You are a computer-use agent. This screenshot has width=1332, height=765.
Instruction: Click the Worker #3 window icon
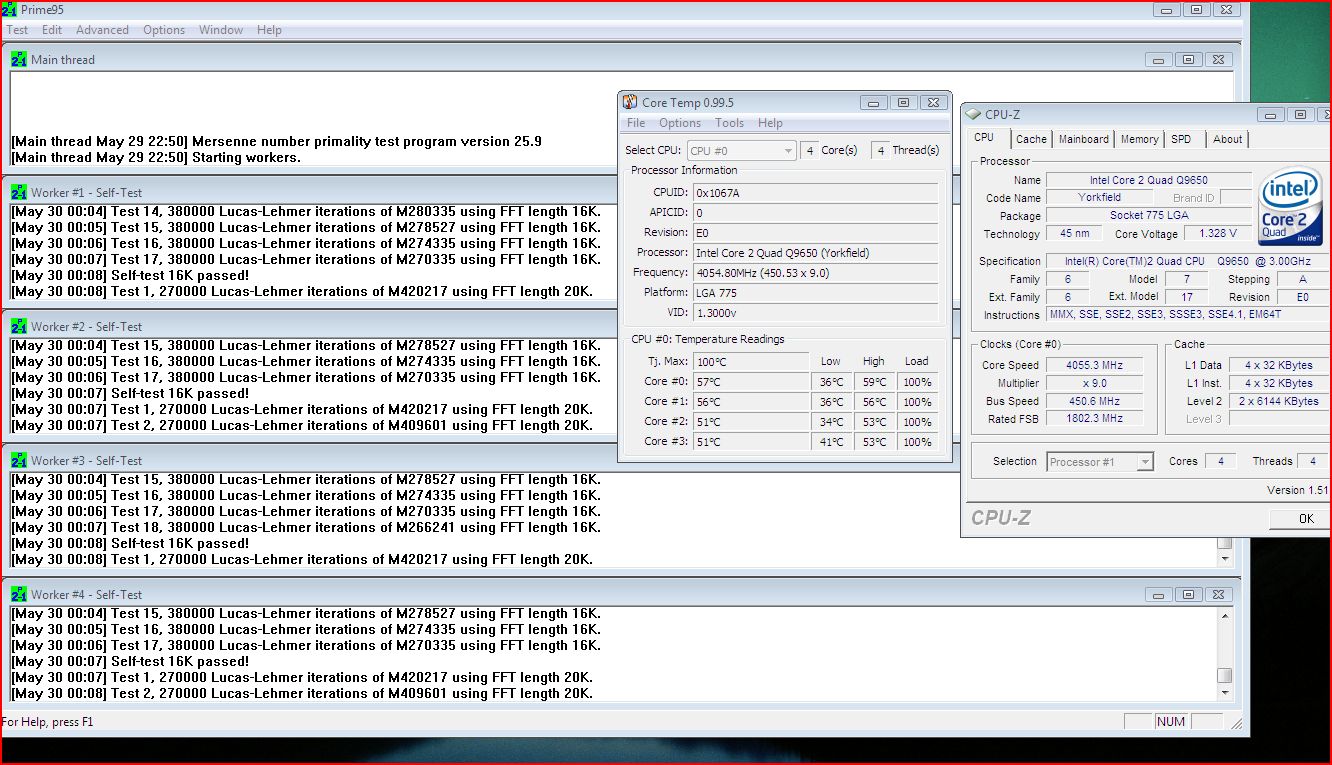19,460
